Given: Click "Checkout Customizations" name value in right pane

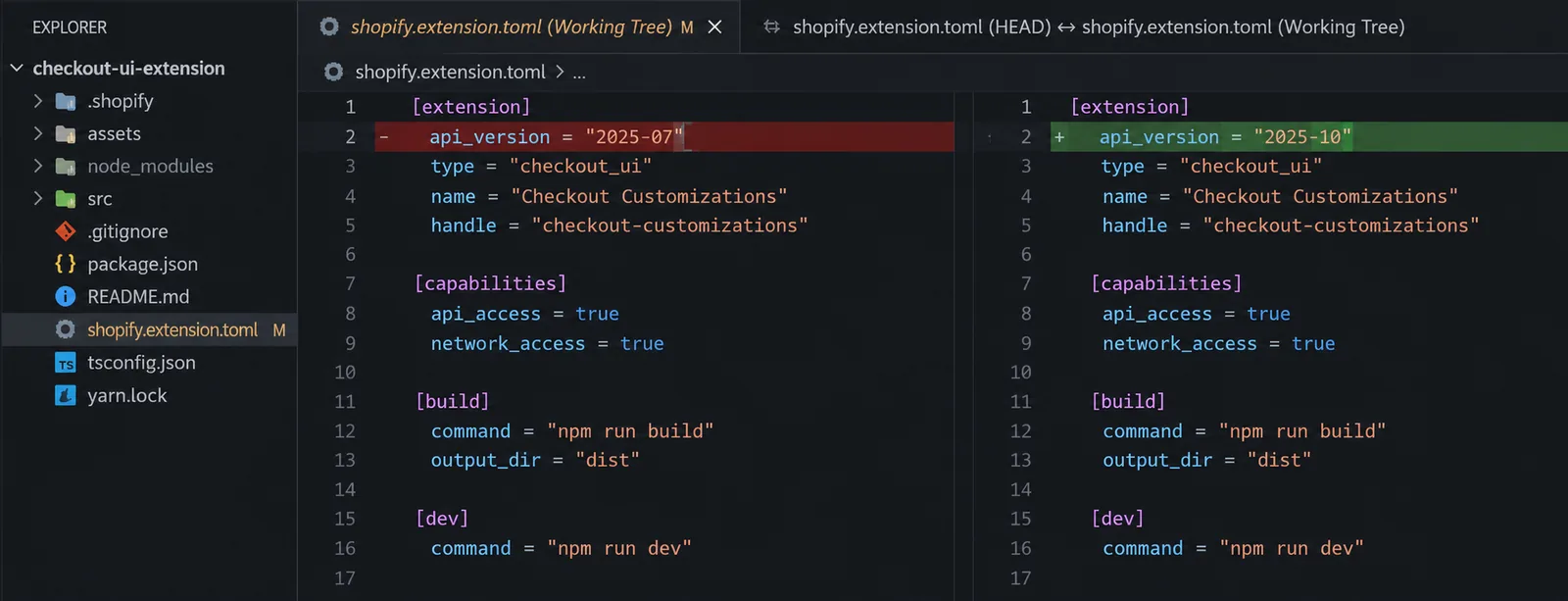Looking at the screenshot, I should point(1320,196).
